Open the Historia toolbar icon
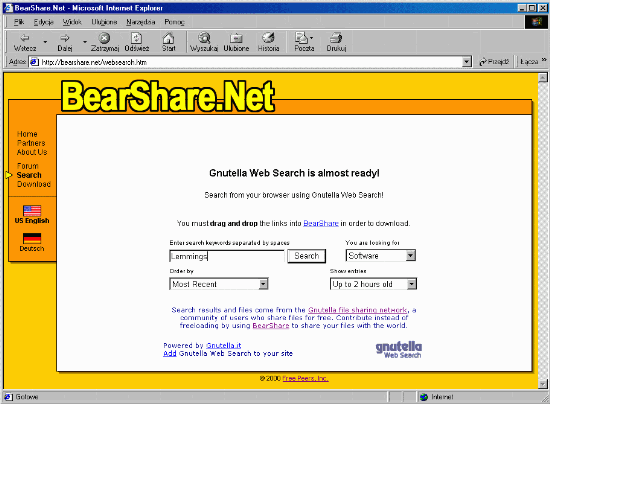The width and height of the screenshot is (640, 480). pyautogui.click(x=268, y=38)
